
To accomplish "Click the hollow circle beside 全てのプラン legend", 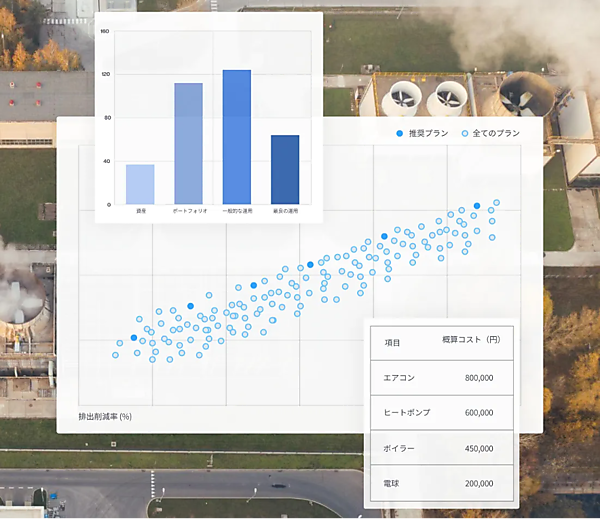I will 464,133.
